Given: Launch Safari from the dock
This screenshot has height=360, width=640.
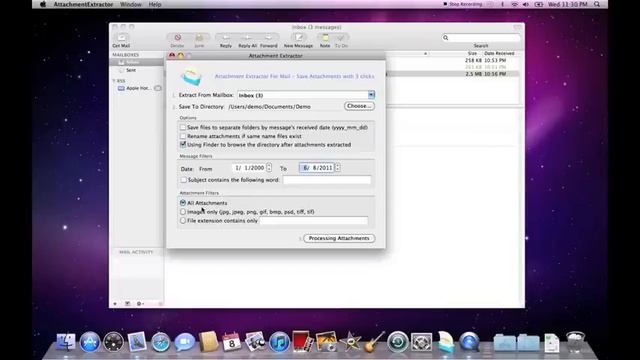Looking at the screenshot, I should click(160, 342).
